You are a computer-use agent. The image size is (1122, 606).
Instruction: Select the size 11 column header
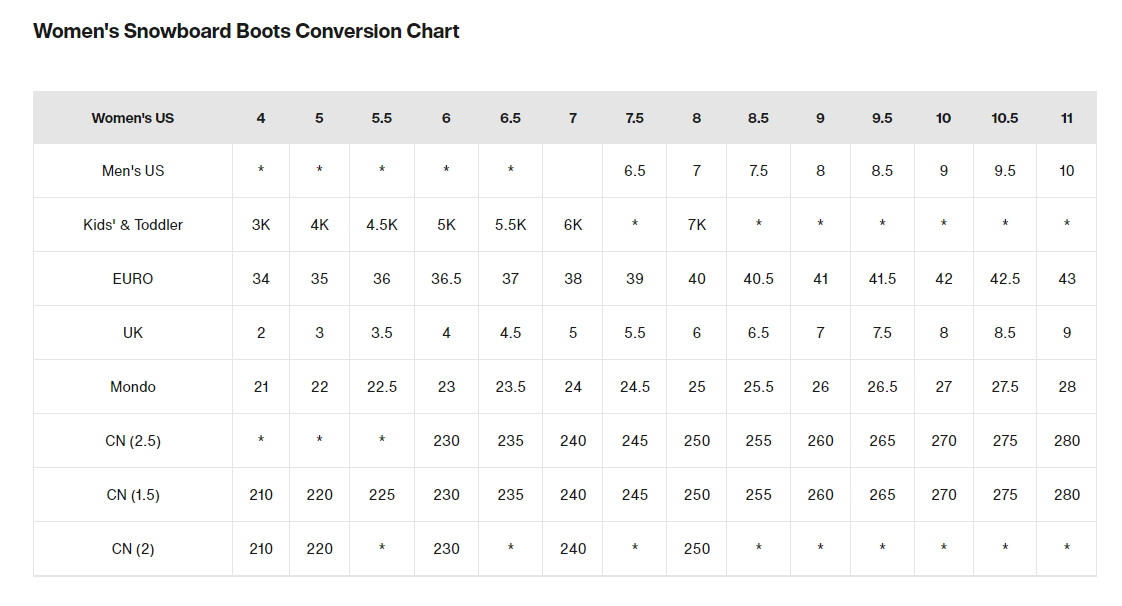(1067, 118)
